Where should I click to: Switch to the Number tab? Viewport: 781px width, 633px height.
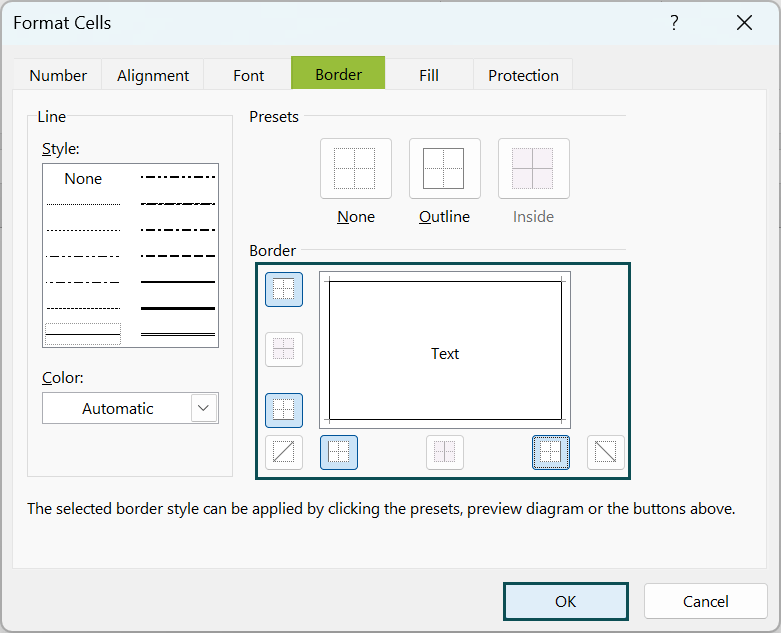[x=58, y=75]
